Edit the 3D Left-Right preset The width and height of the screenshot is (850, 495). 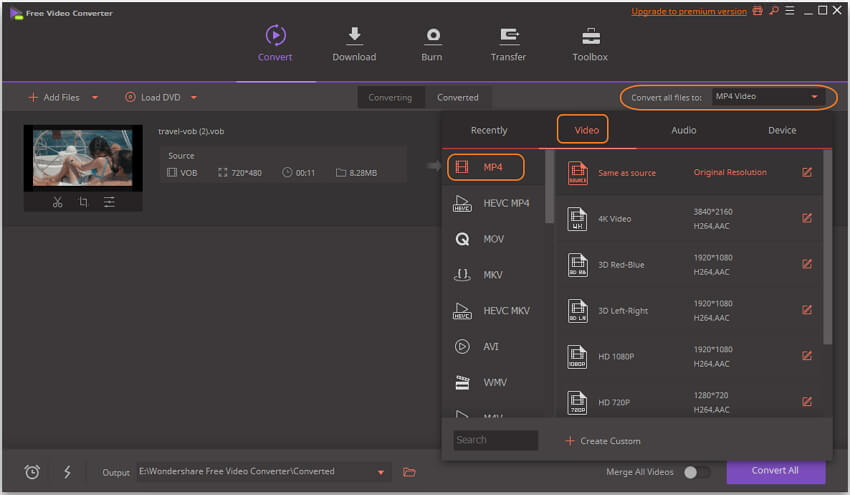pyautogui.click(x=807, y=310)
